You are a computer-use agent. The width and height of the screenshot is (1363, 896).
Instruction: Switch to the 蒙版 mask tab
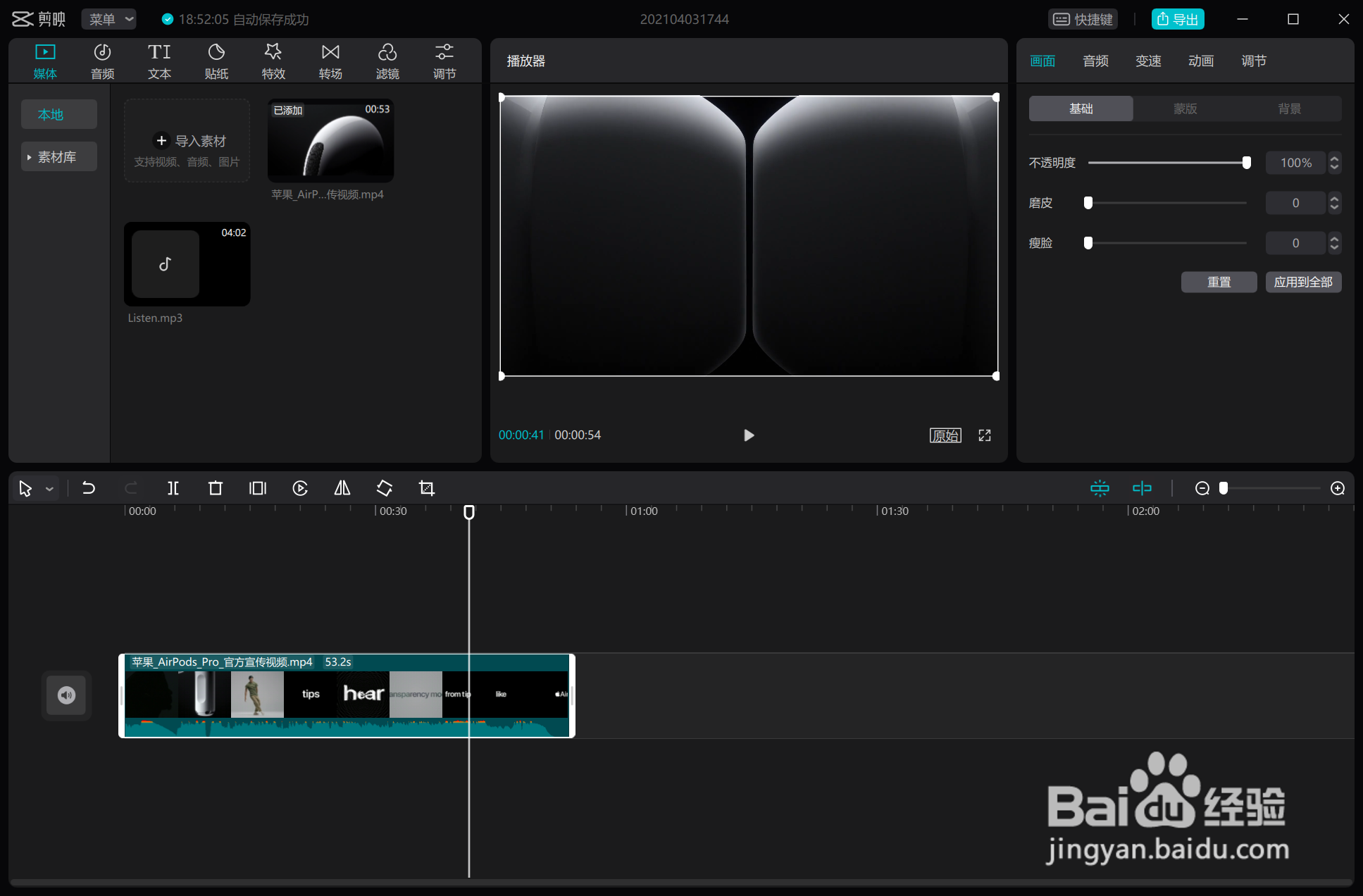click(1185, 108)
